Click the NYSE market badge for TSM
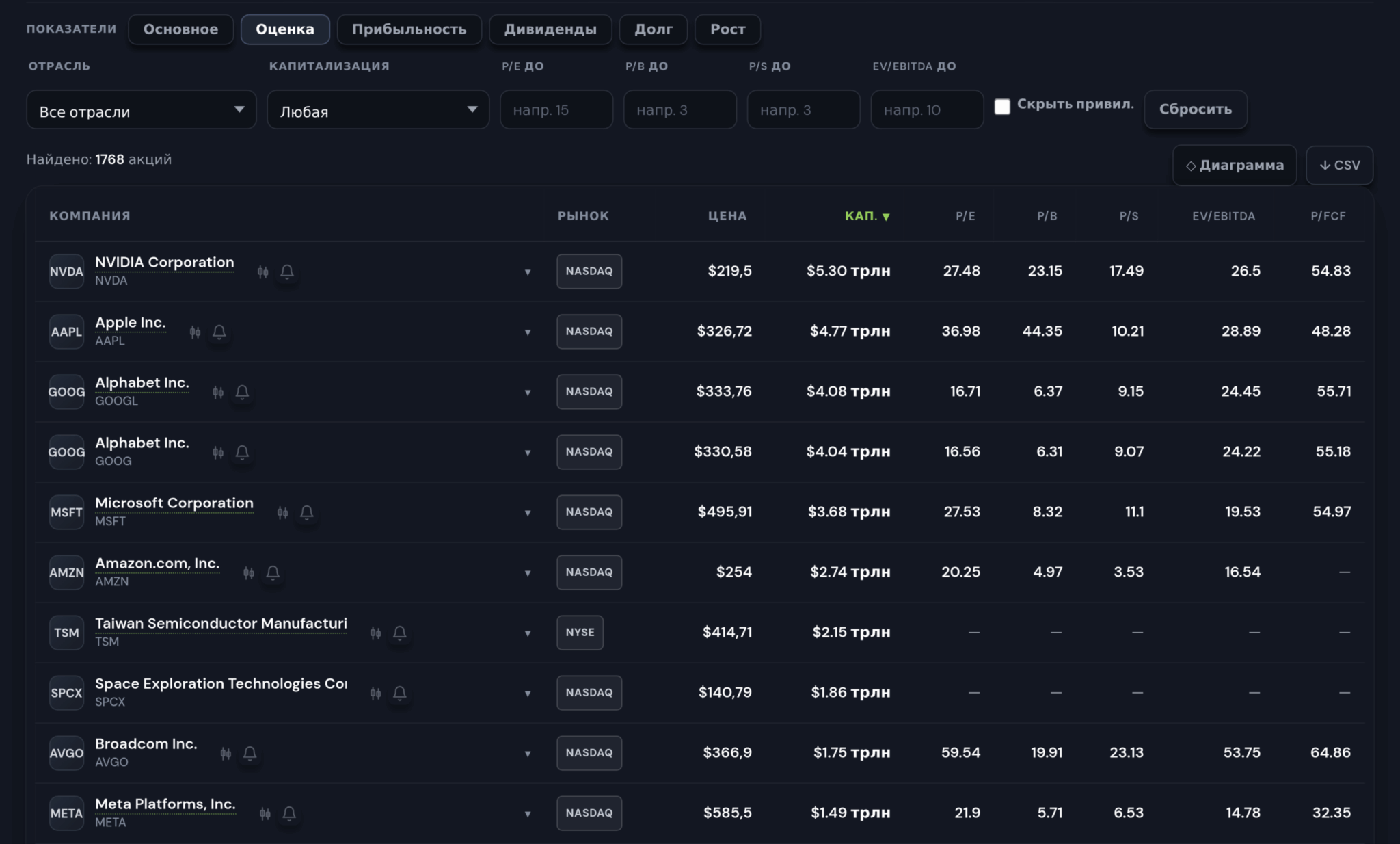The image size is (1400, 844). pyautogui.click(x=580, y=633)
